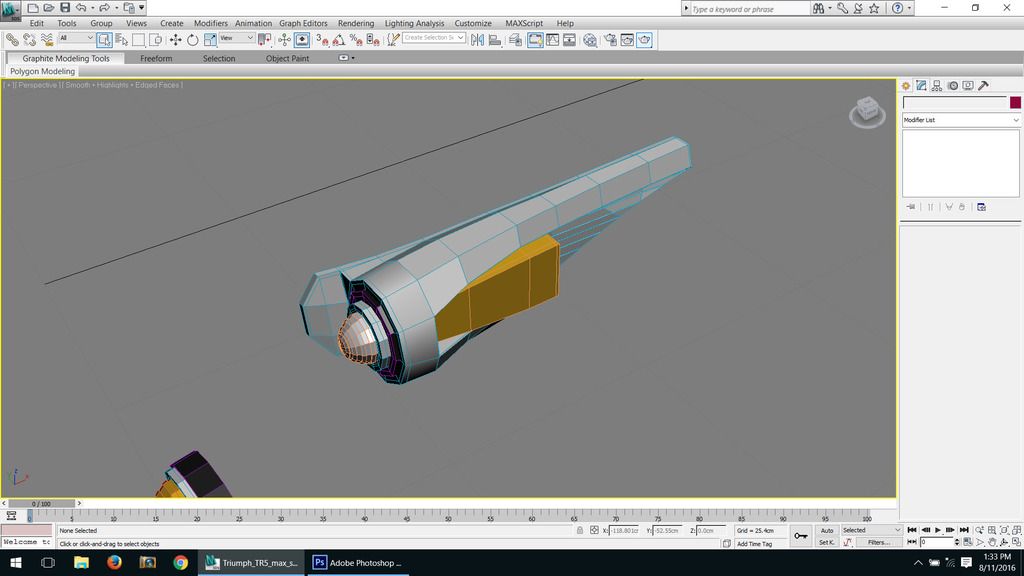1024x576 pixels.
Task: Open the Hierarchy panel tab
Action: tap(937, 86)
